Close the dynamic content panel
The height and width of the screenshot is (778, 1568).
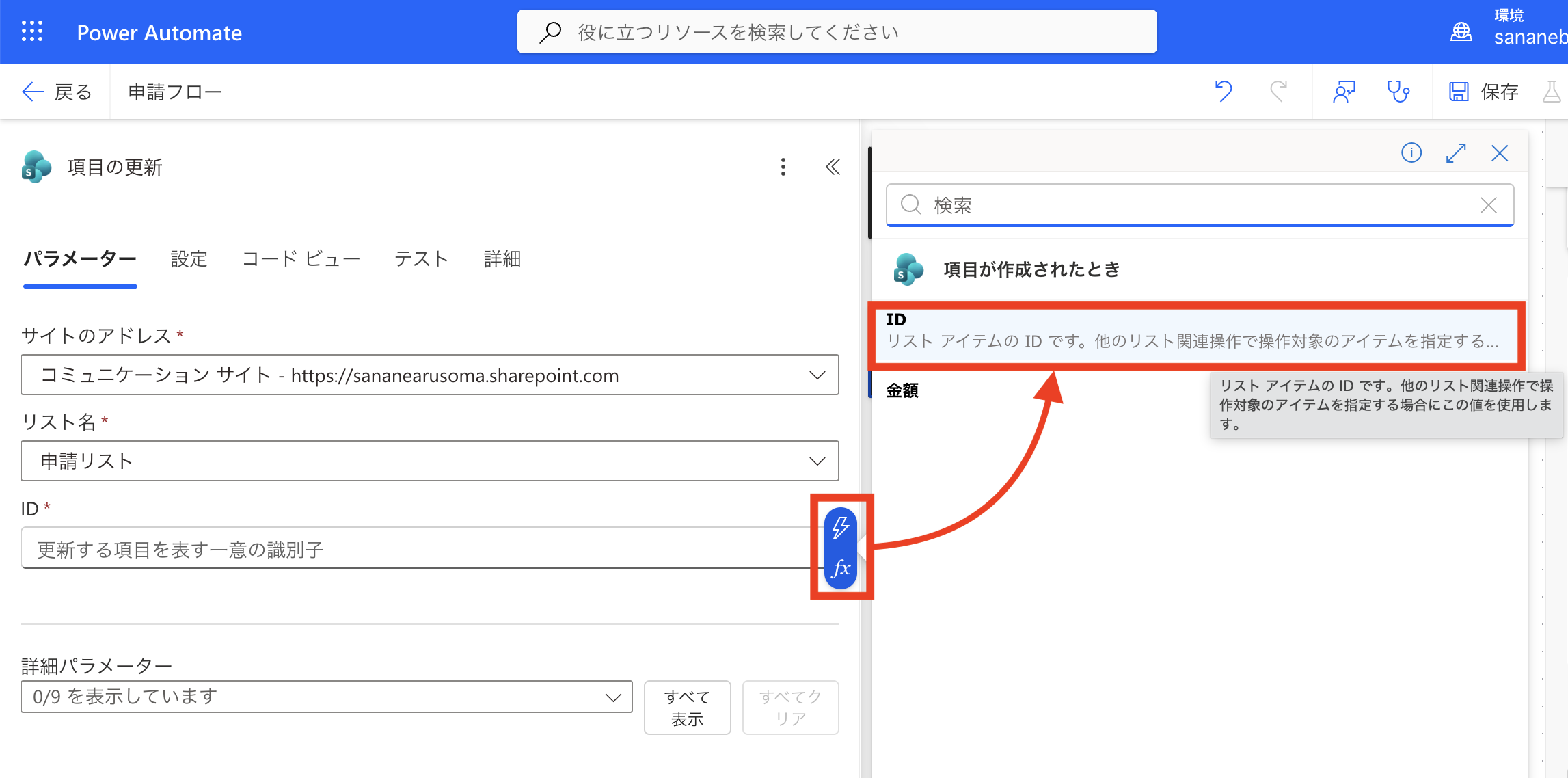click(1500, 152)
